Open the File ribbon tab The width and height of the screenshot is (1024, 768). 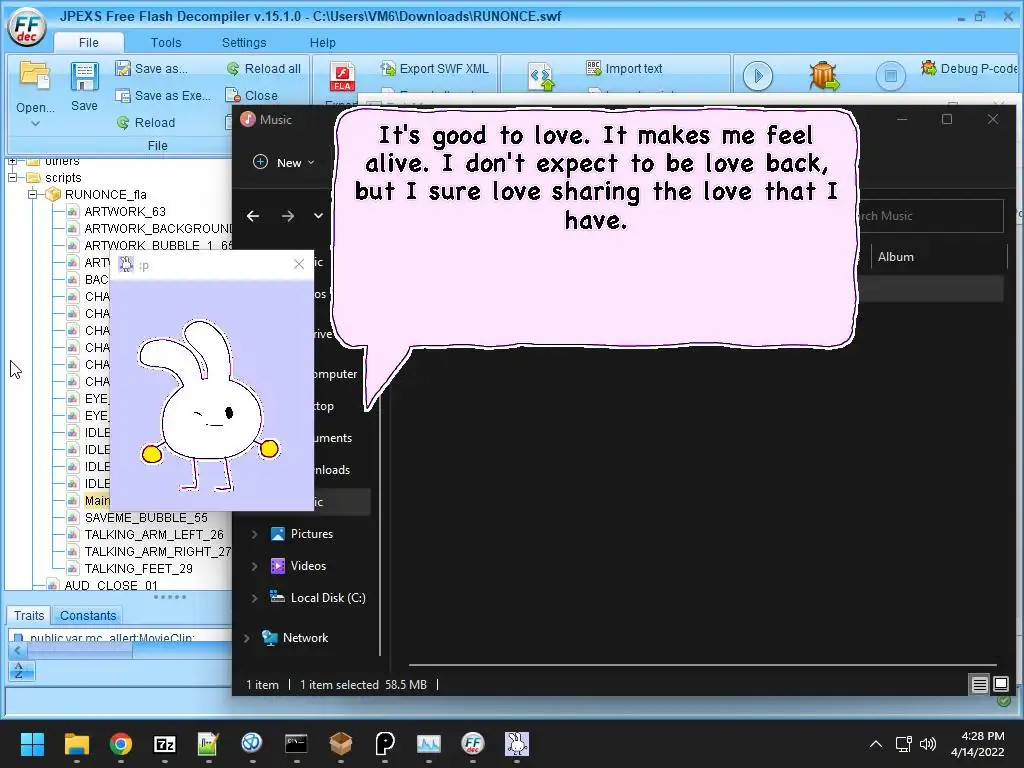tap(88, 42)
